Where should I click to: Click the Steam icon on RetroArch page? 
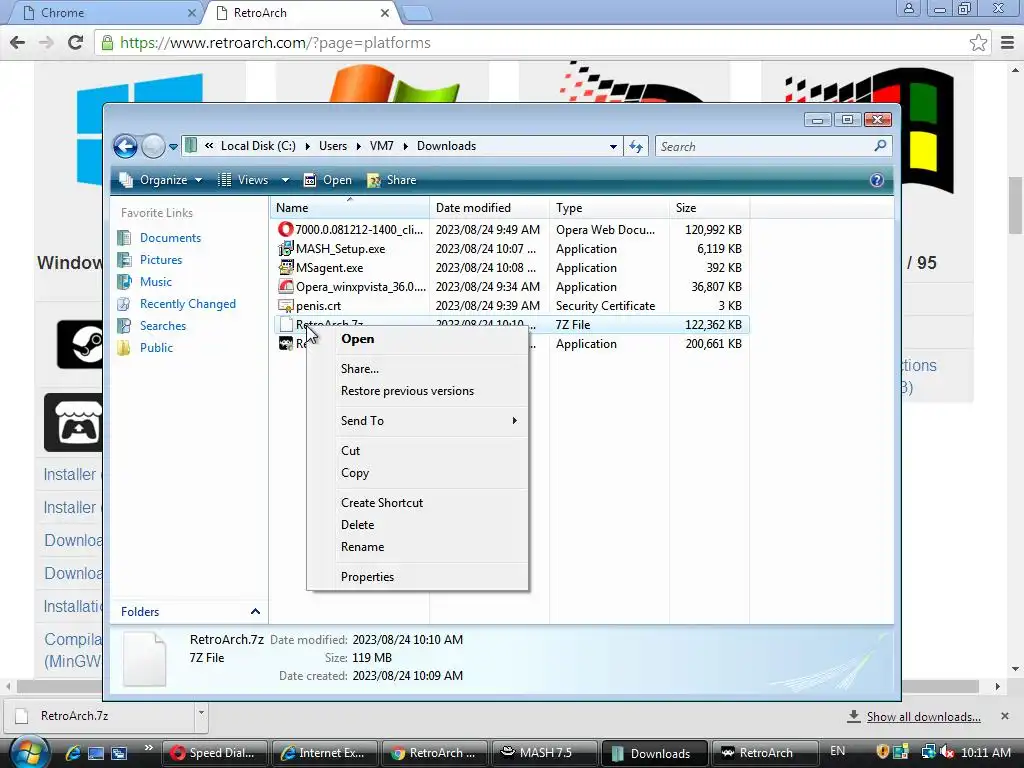[79, 344]
